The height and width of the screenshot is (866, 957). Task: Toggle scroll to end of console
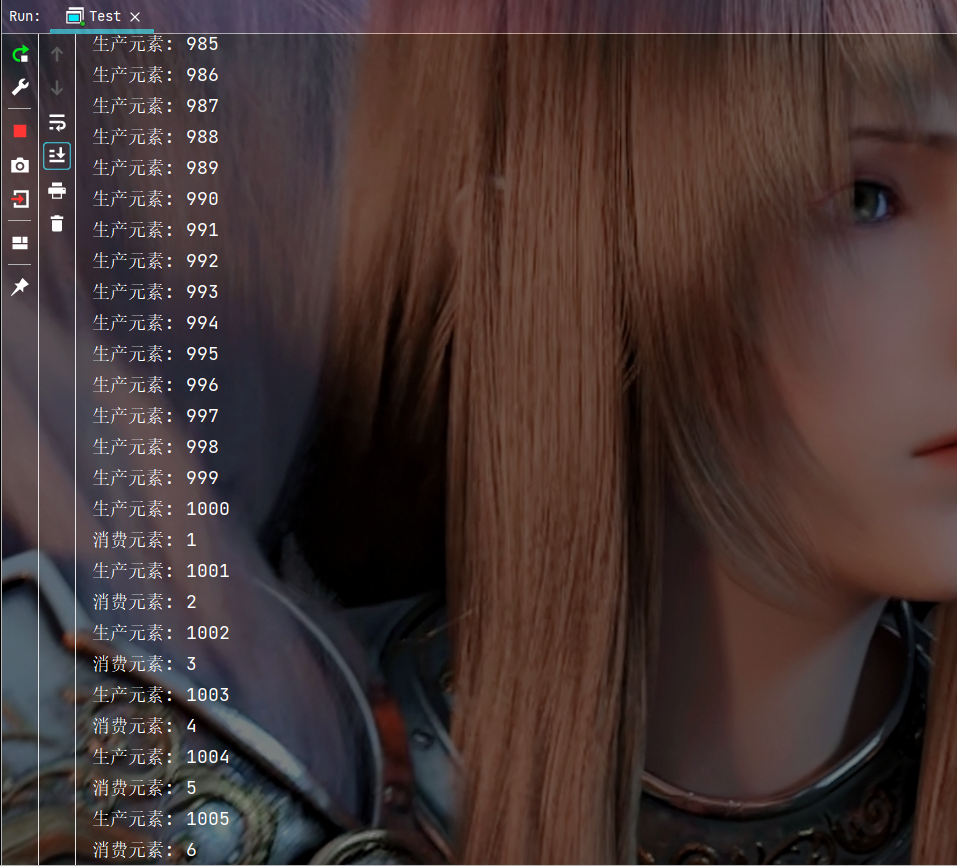pos(57,156)
